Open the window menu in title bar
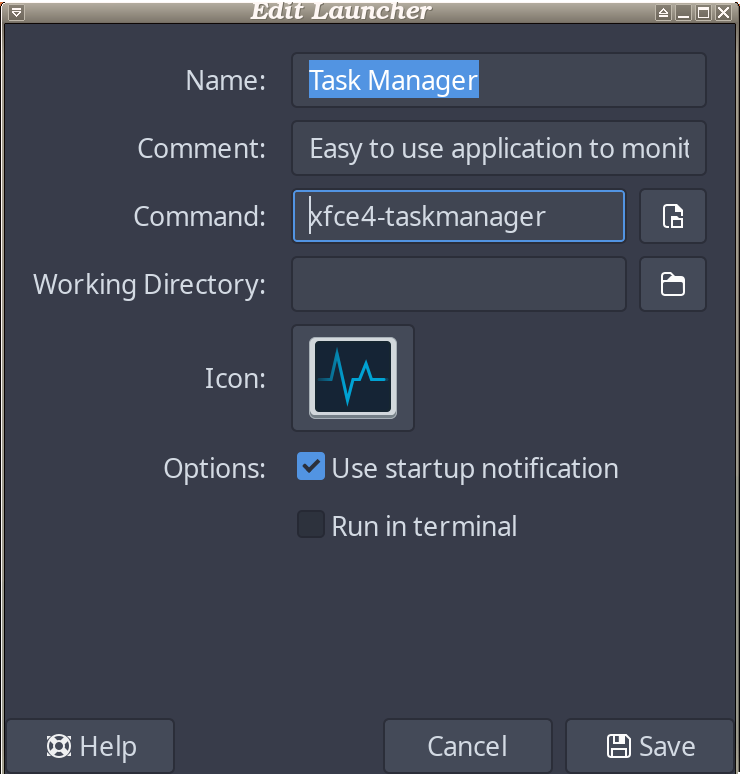 coord(16,12)
